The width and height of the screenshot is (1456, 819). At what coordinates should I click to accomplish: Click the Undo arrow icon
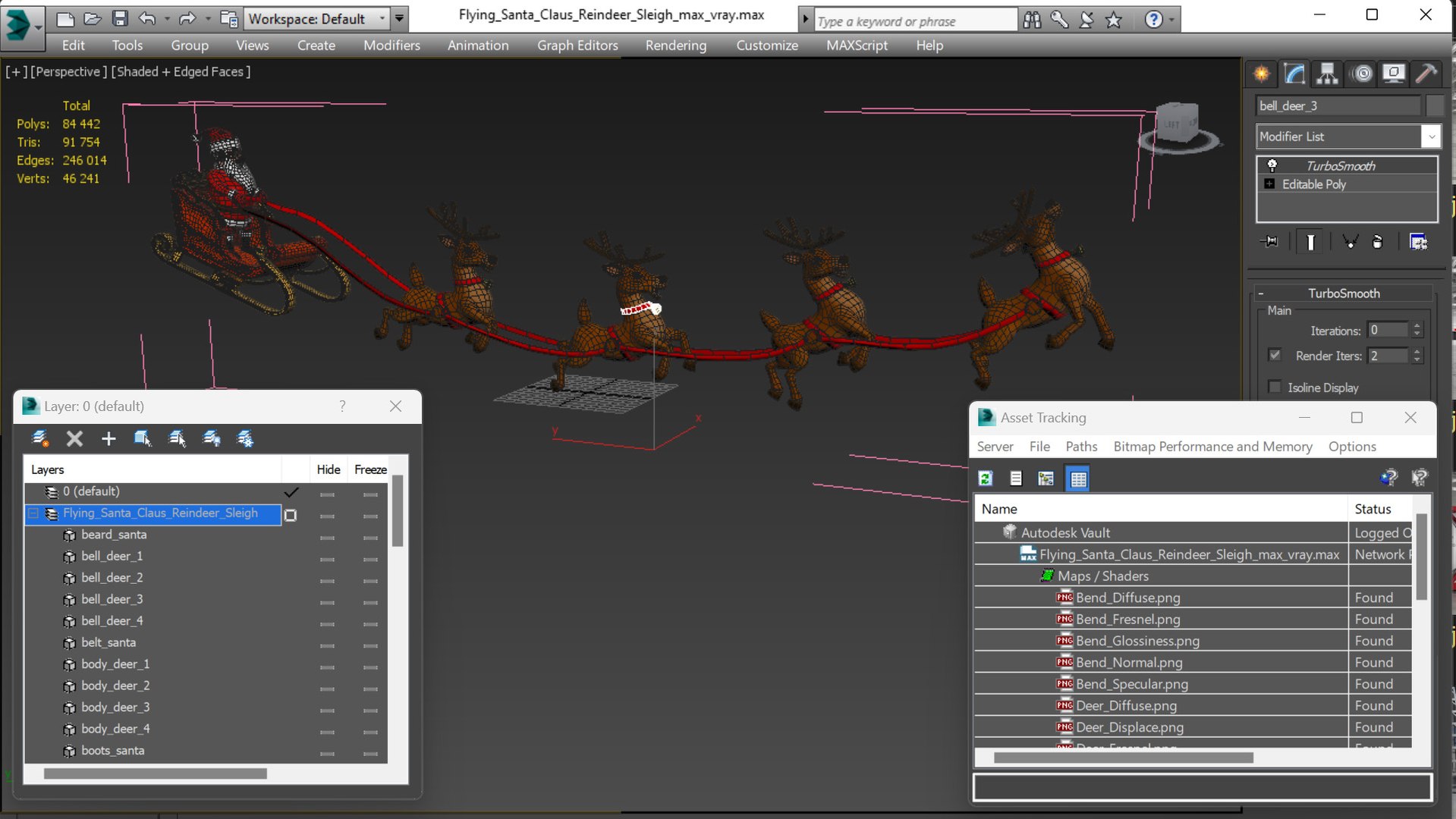coord(147,18)
